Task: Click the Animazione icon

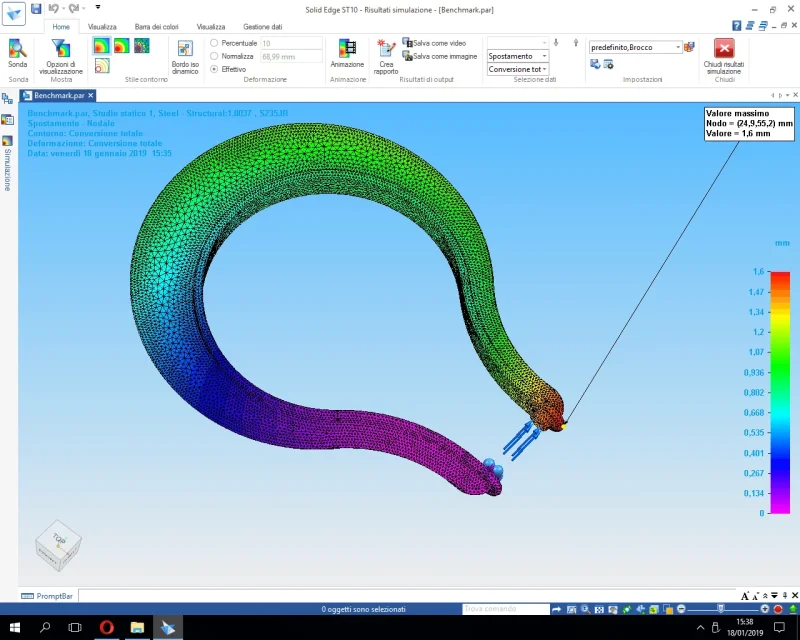Action: pyautogui.click(x=347, y=52)
